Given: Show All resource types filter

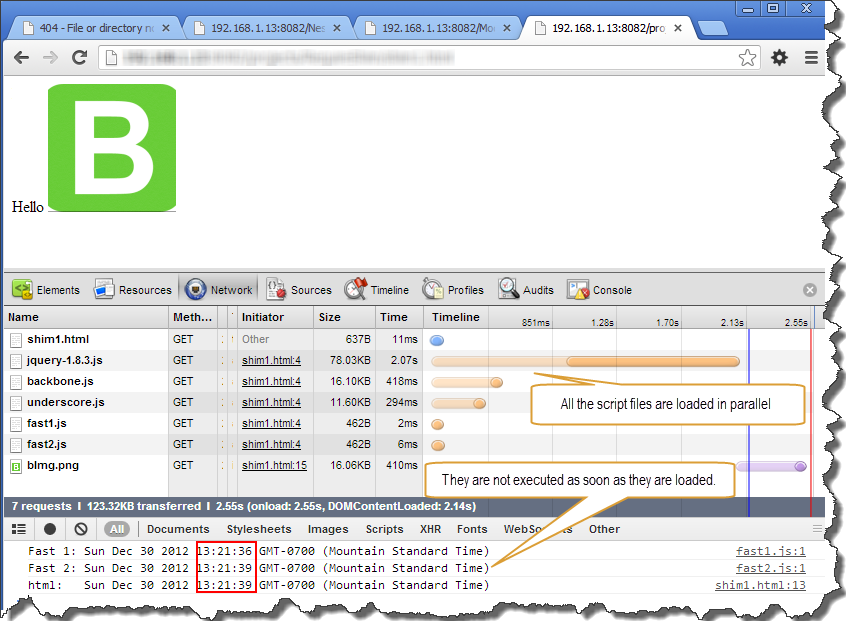Looking at the screenshot, I should point(117,529).
